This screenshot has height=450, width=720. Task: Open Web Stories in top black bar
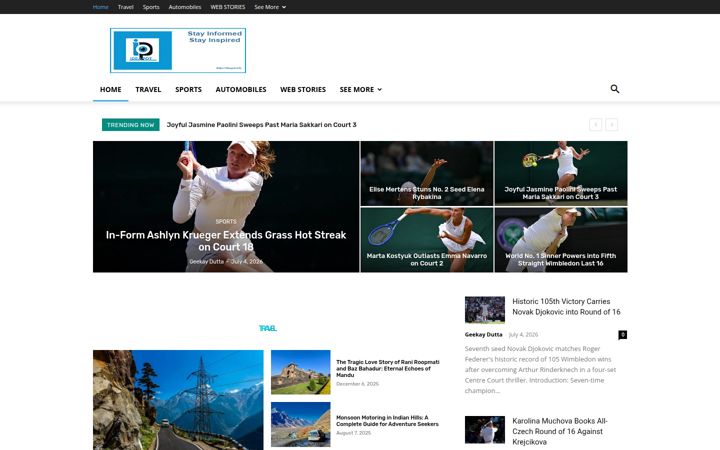click(x=228, y=7)
